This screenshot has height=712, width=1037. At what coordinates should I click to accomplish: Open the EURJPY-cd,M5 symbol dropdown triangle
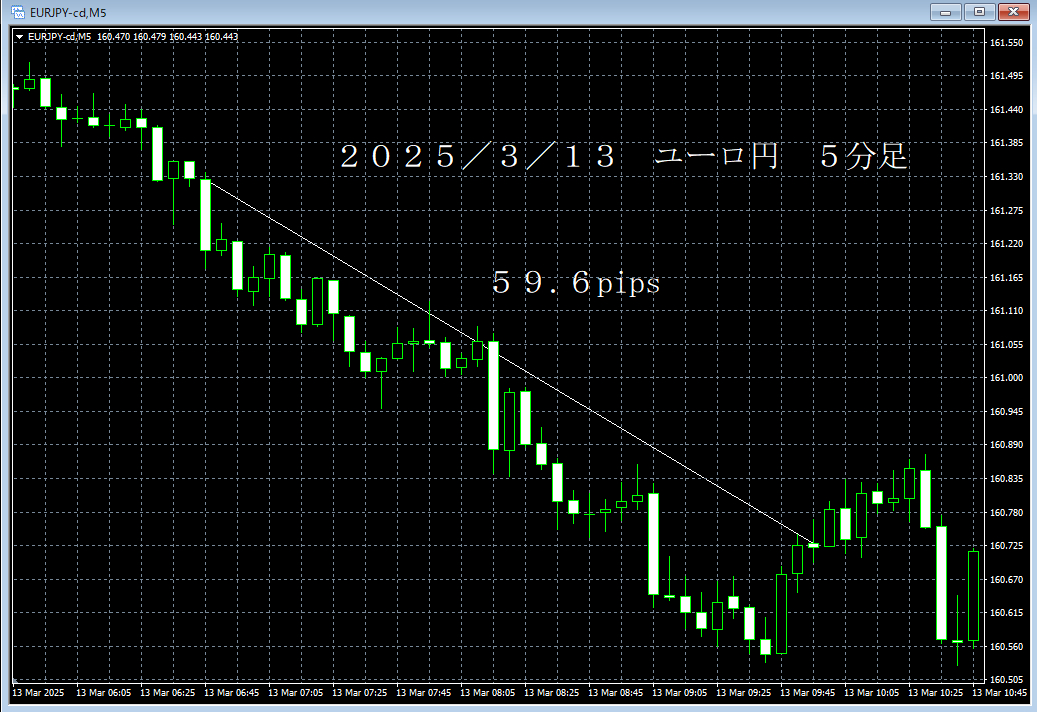[x=19, y=37]
